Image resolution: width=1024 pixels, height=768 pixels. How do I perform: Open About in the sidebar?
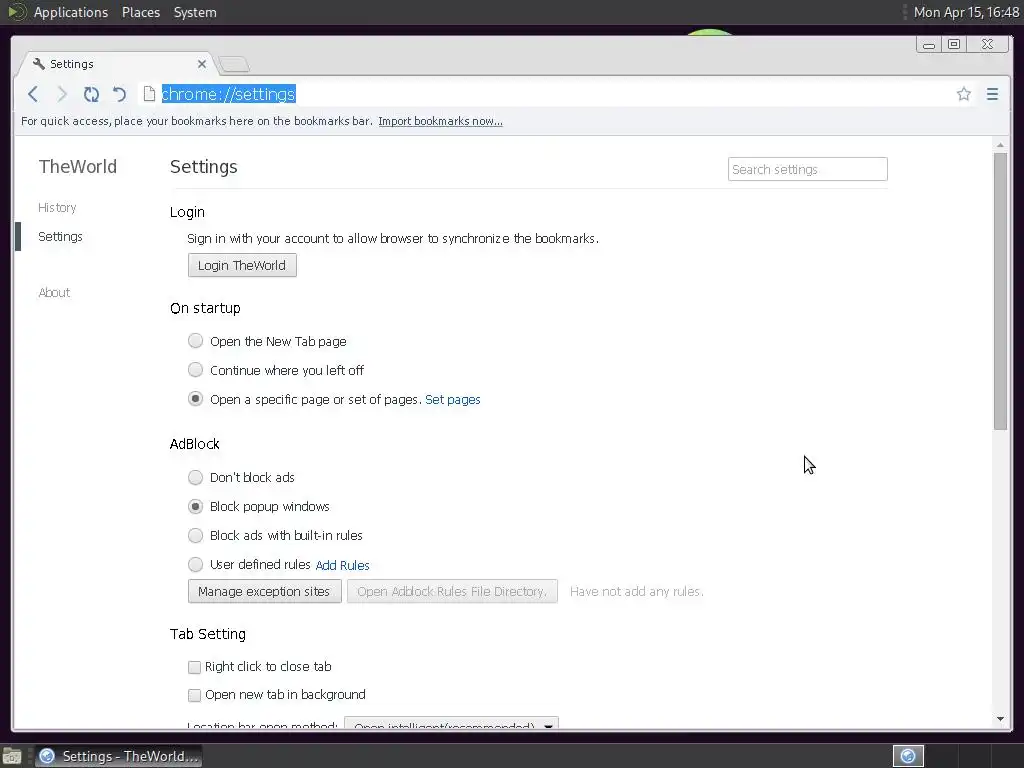tap(54, 293)
